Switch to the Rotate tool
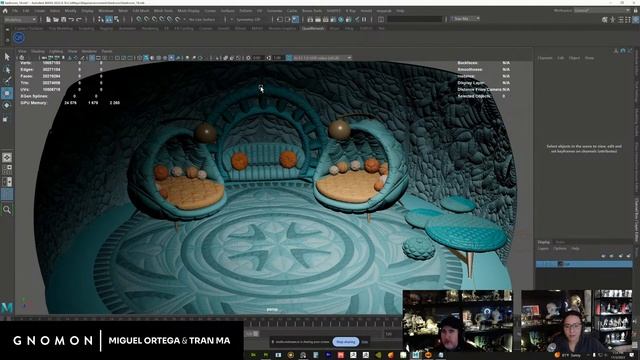 tap(7, 105)
